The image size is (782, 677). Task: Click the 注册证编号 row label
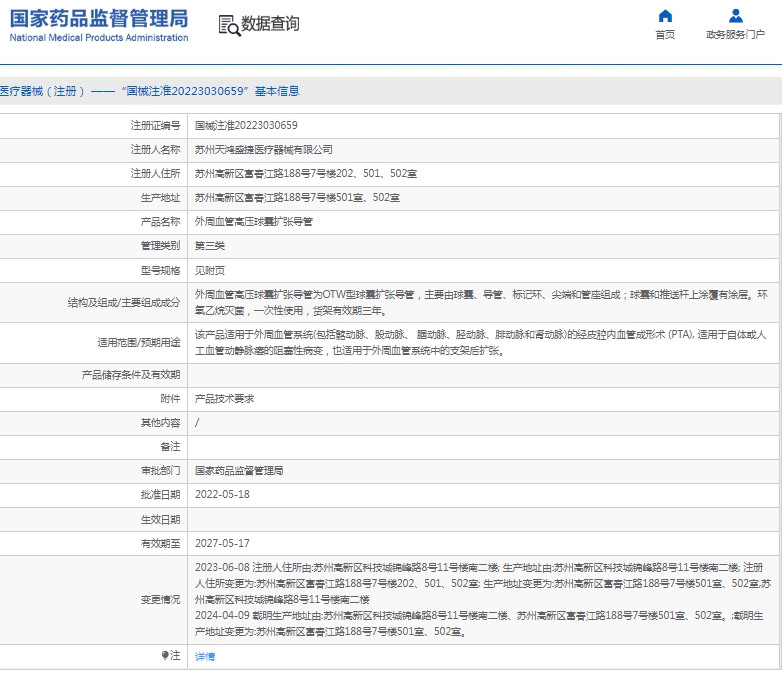click(x=155, y=125)
